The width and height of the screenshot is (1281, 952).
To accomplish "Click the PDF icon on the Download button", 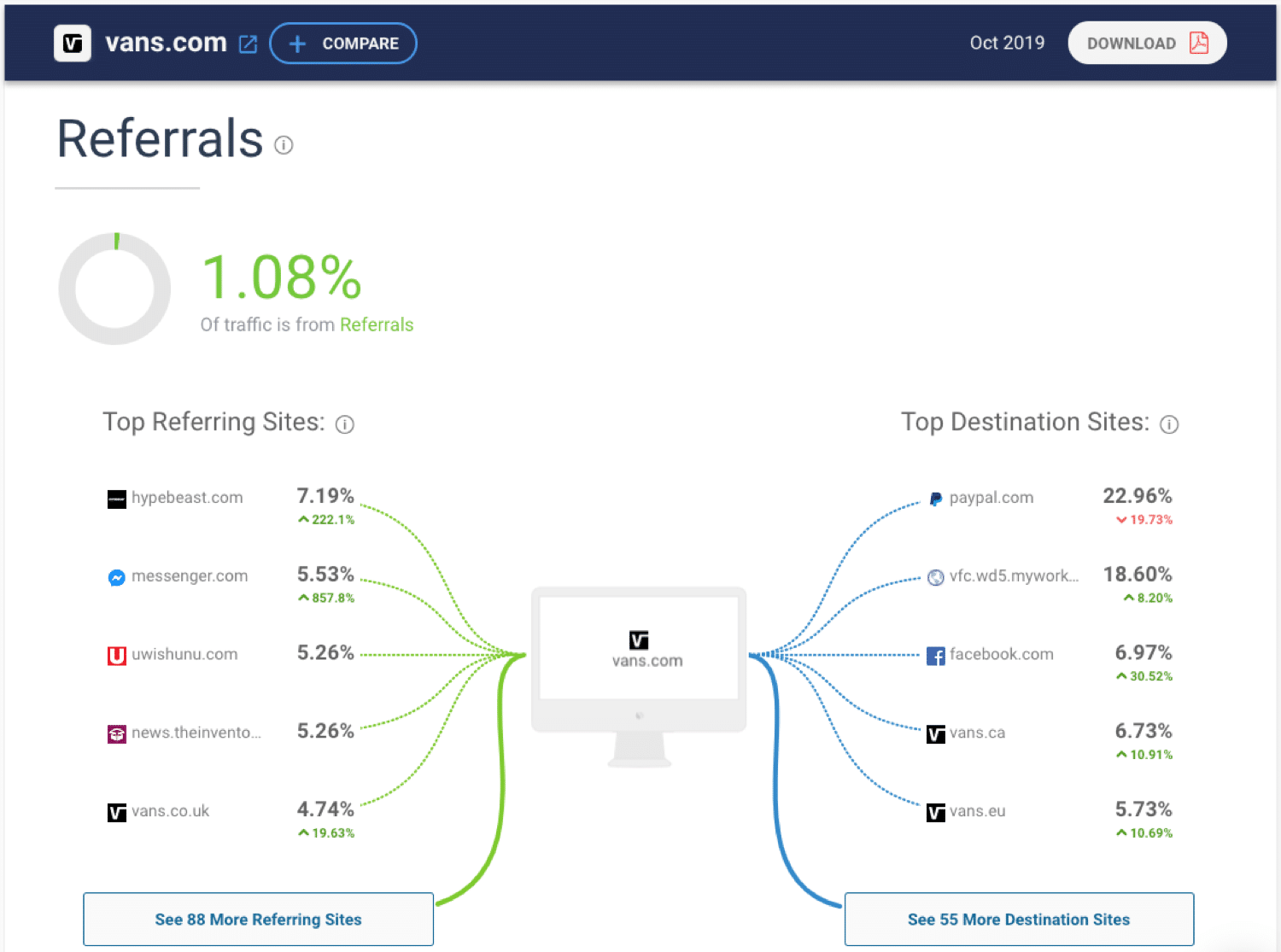I will 1199,43.
